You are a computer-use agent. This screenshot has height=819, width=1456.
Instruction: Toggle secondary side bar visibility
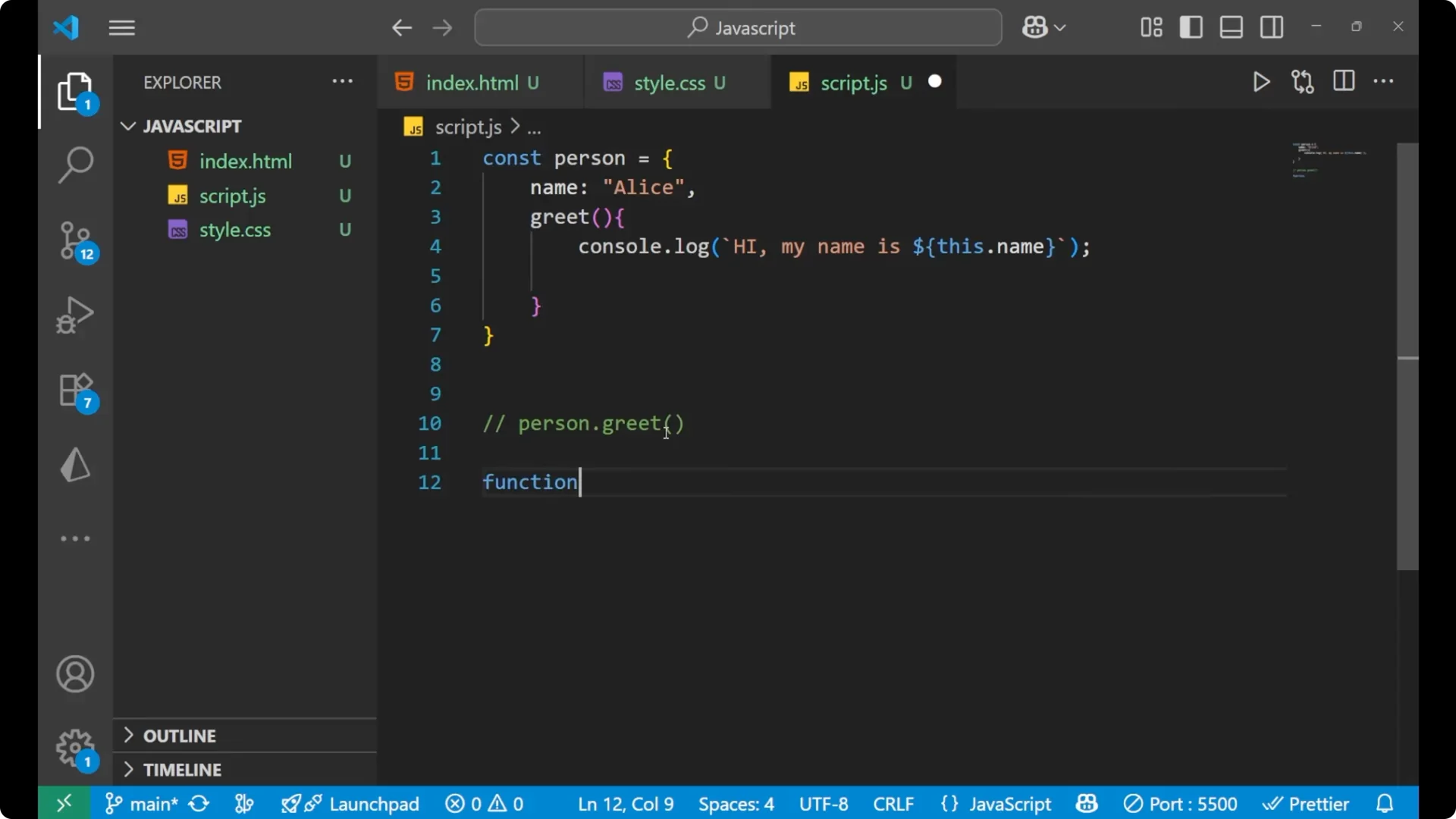point(1272,28)
